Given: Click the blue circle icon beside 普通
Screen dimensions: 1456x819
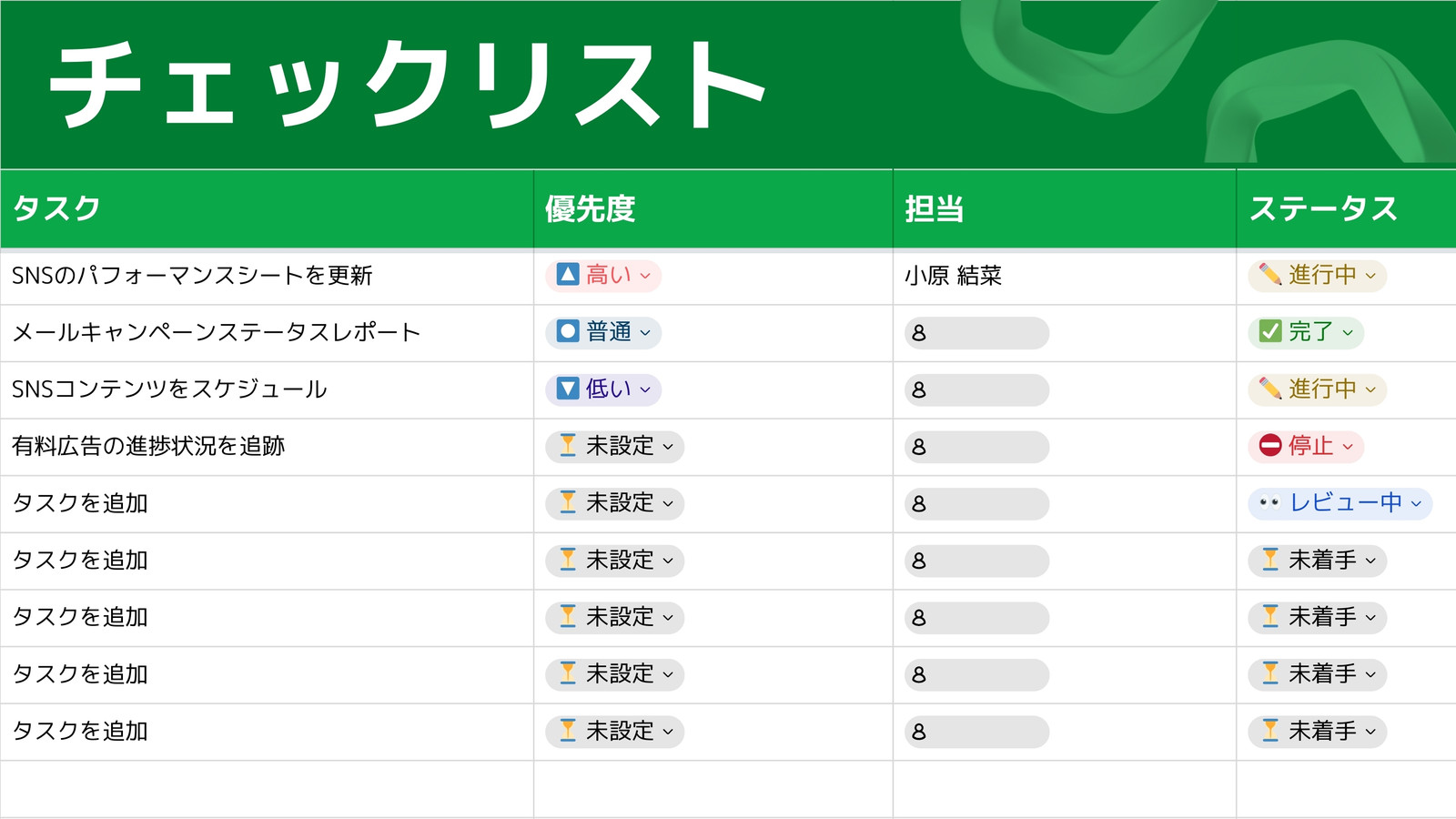Looking at the screenshot, I should pyautogui.click(x=568, y=331).
